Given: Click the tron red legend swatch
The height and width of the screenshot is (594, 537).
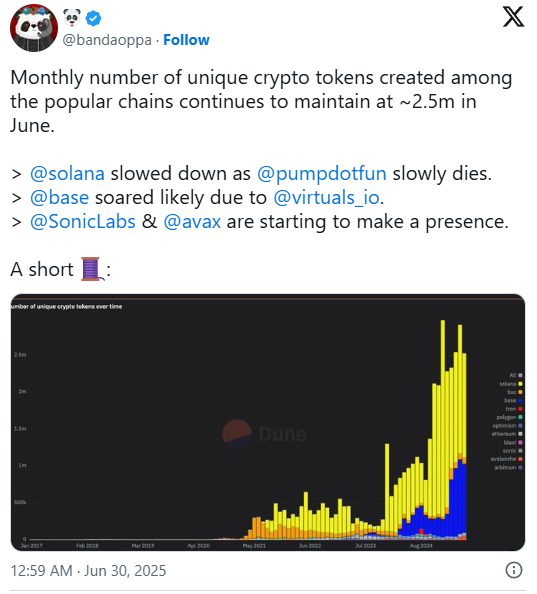Looking at the screenshot, I should tap(520, 409).
